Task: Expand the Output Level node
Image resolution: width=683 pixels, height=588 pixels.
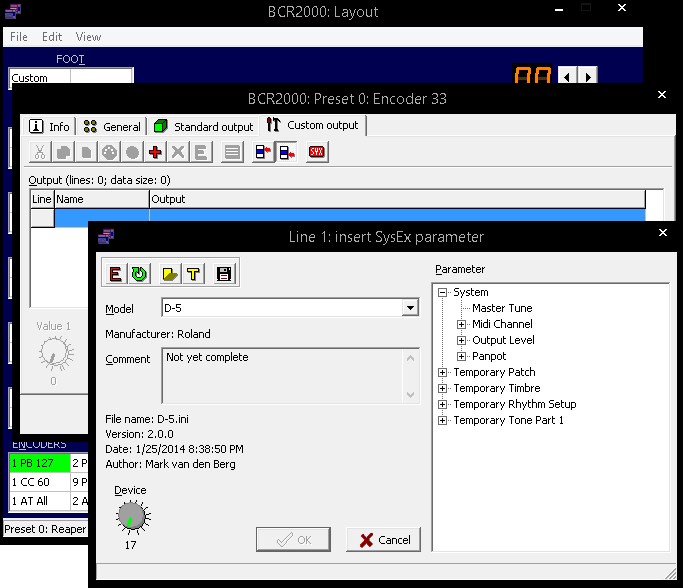Action: pos(462,341)
